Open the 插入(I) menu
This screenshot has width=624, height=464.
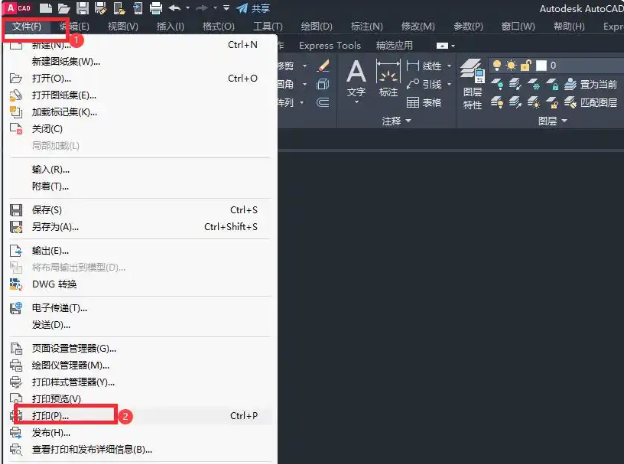[170, 27]
